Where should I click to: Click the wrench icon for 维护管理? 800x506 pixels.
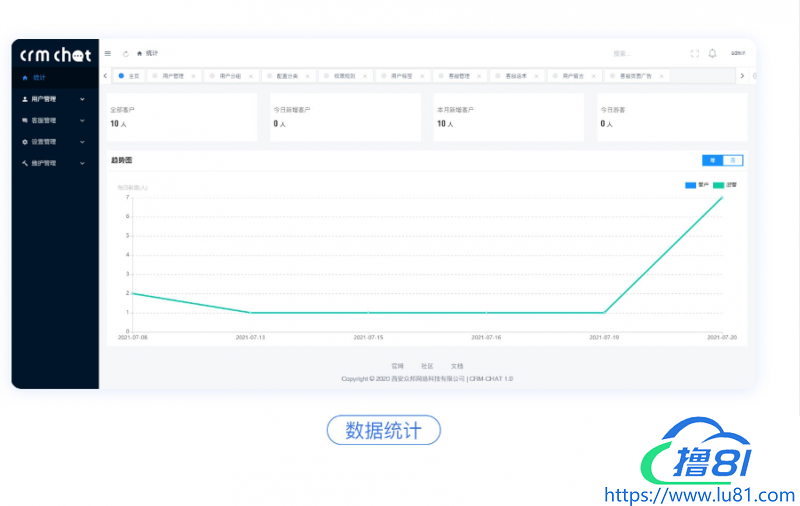tap(25, 162)
